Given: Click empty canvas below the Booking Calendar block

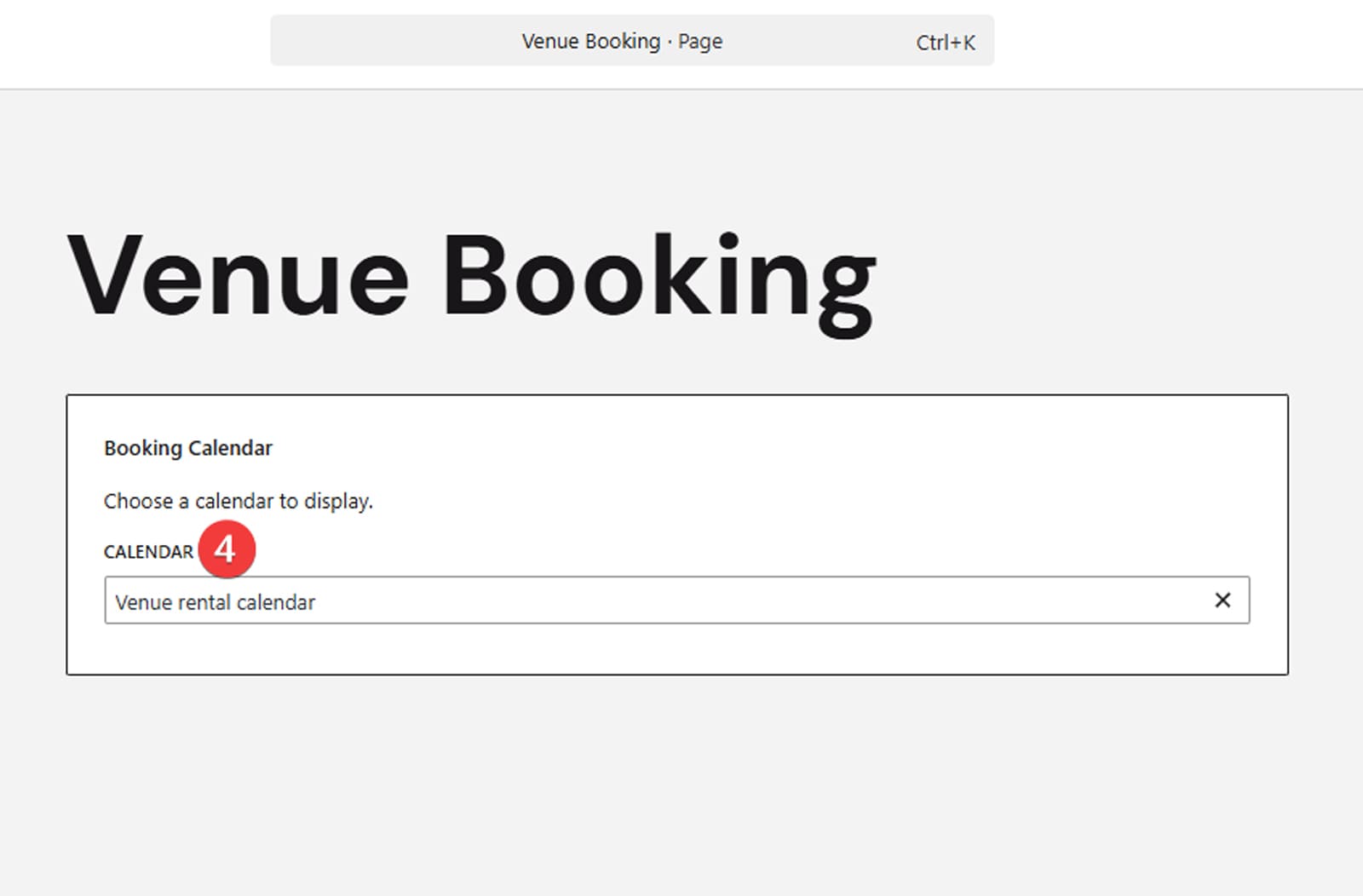Looking at the screenshot, I should pos(677,784).
